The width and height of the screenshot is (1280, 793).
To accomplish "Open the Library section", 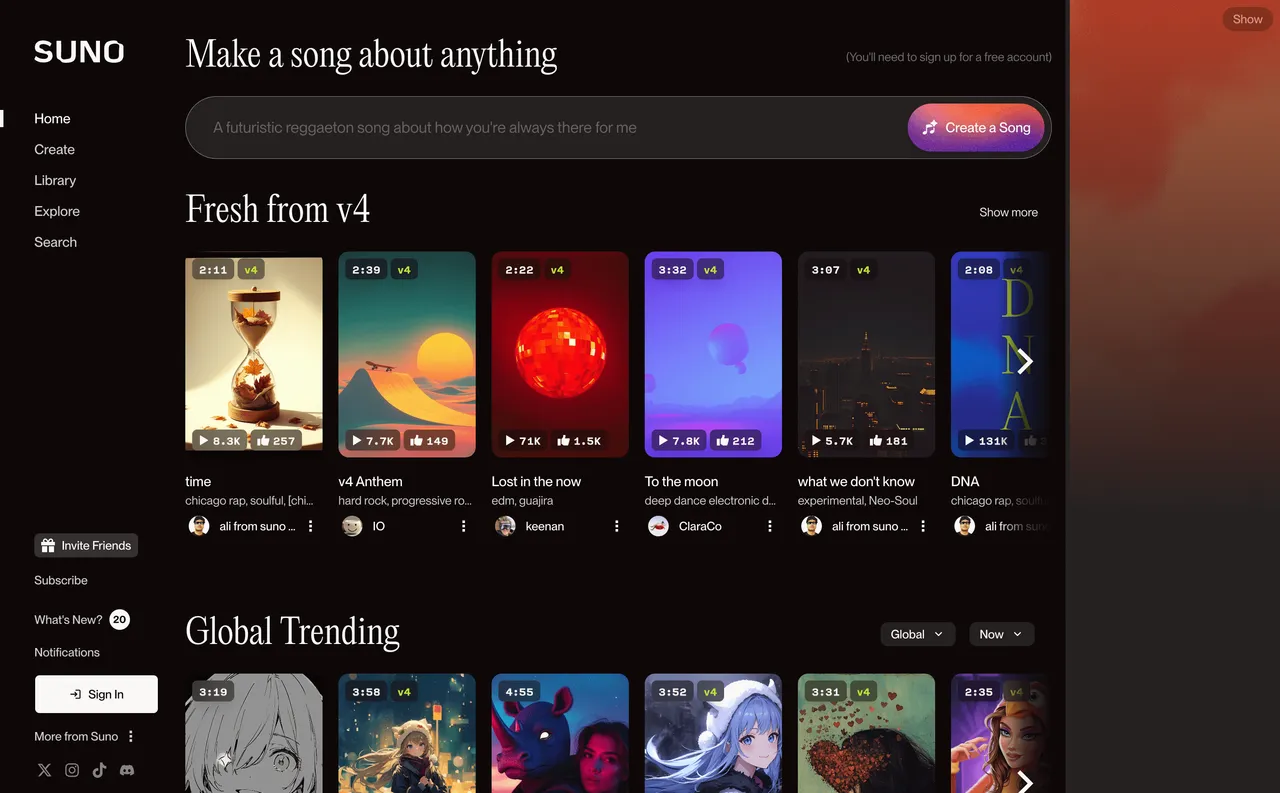I will pos(55,180).
